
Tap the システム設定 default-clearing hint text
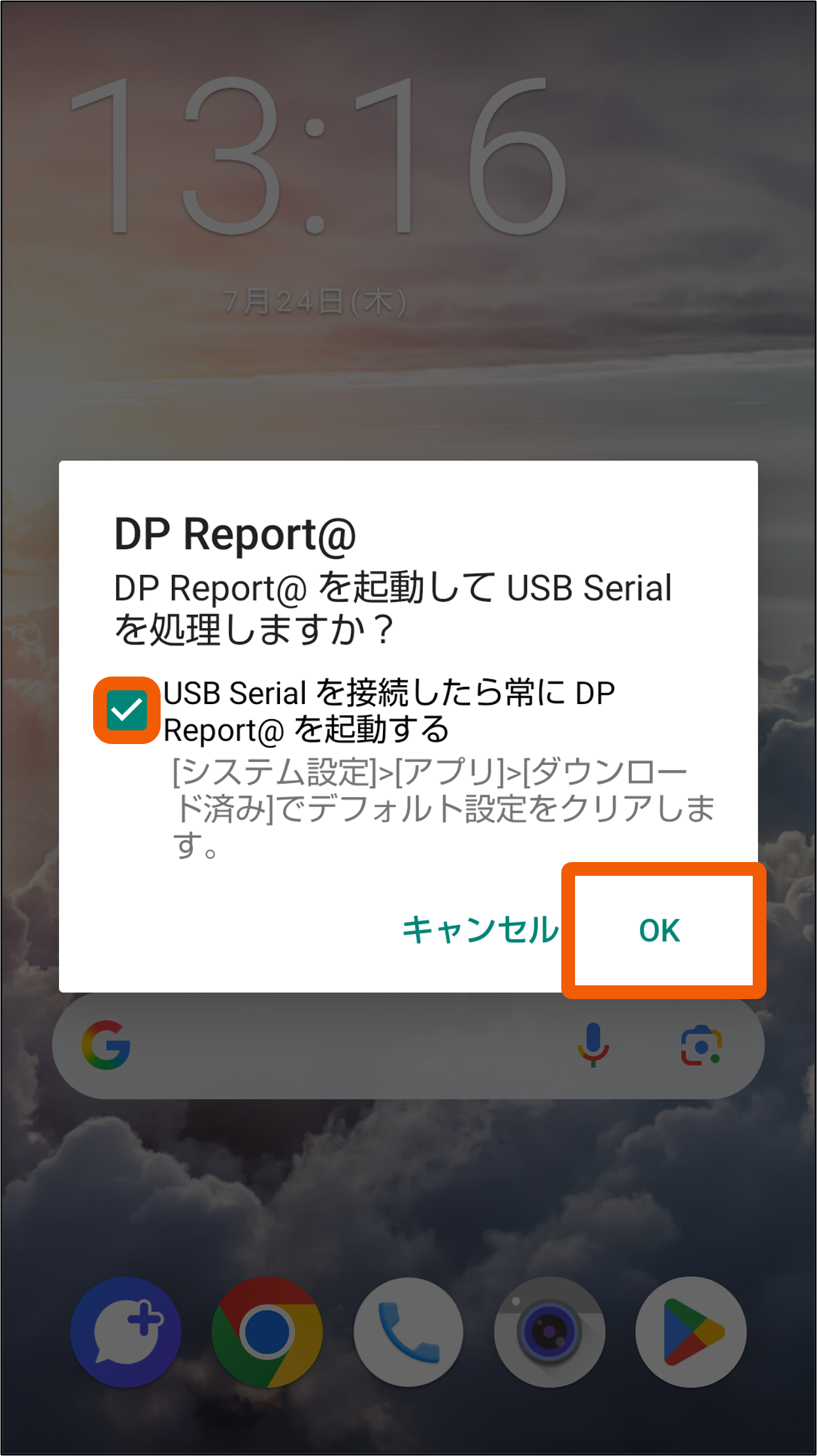click(x=443, y=808)
